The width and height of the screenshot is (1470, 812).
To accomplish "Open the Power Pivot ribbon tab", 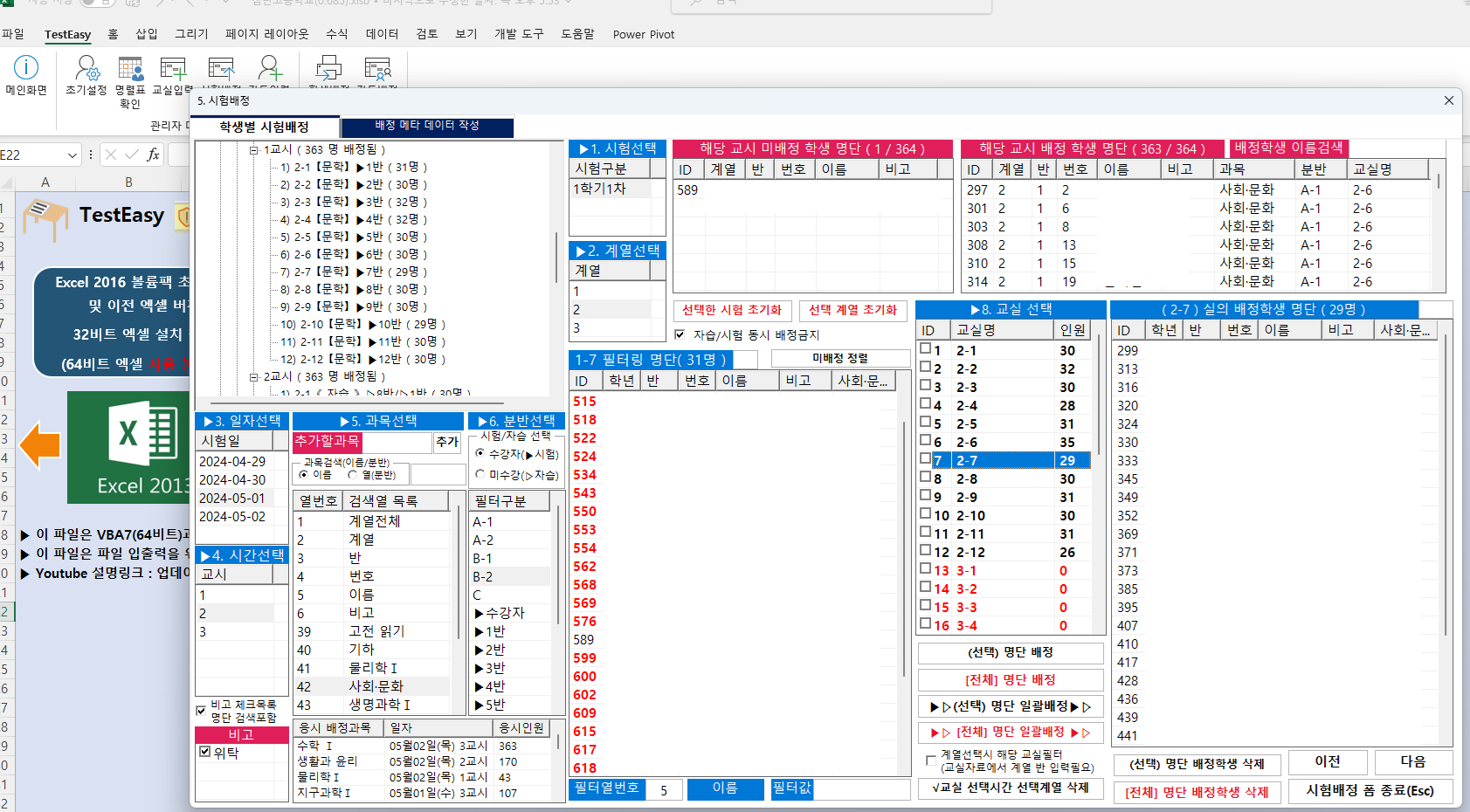I will click(643, 34).
